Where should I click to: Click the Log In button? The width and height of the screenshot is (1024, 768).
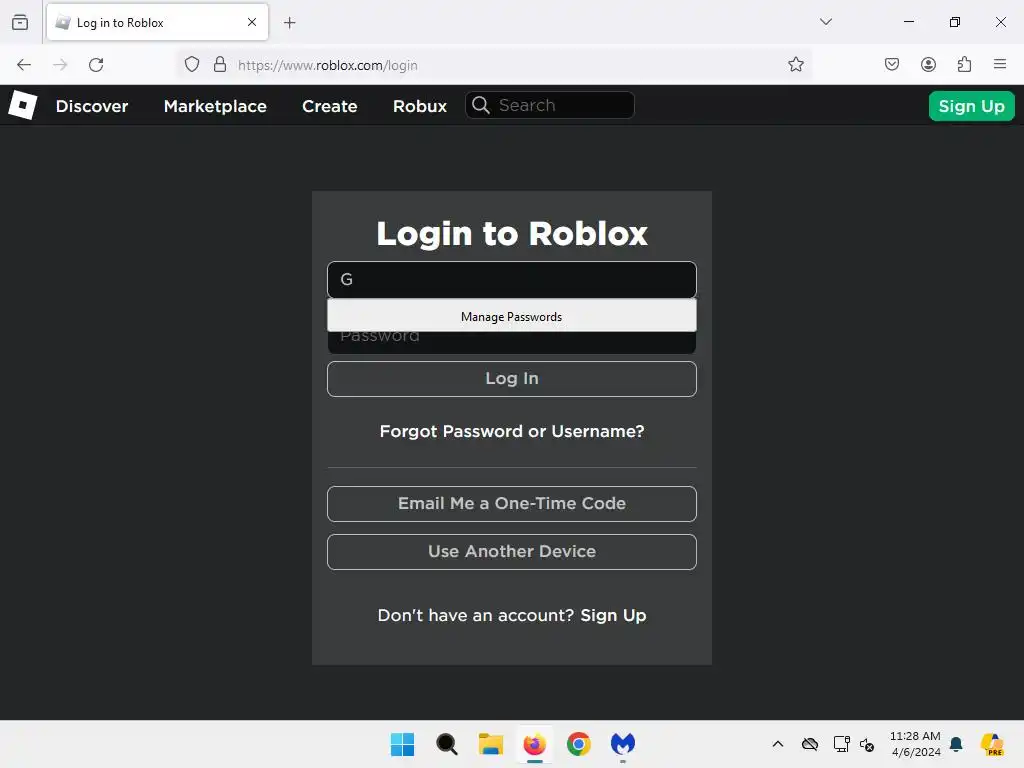coord(511,379)
